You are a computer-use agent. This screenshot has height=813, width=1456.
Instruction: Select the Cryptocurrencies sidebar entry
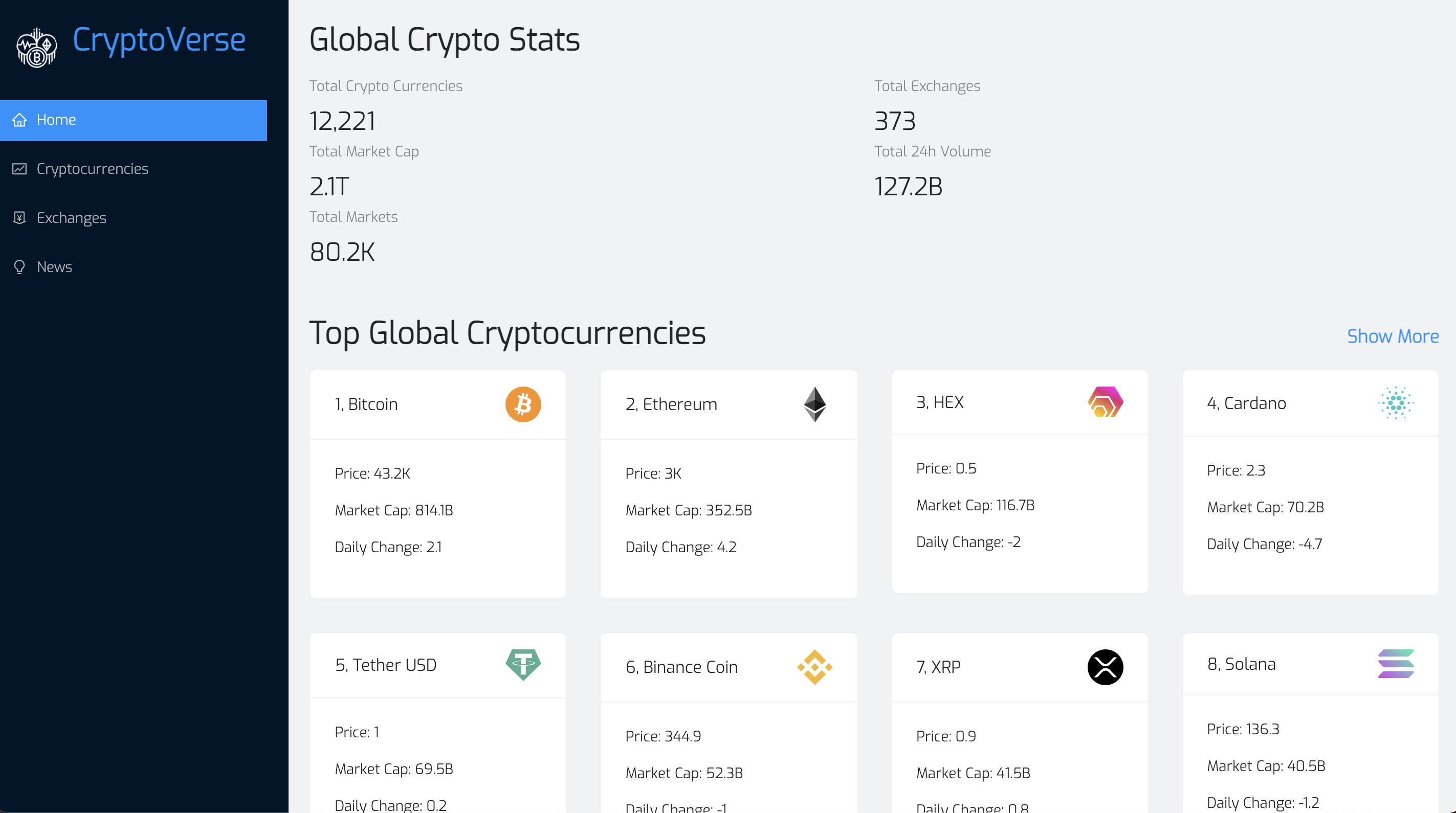(93, 168)
